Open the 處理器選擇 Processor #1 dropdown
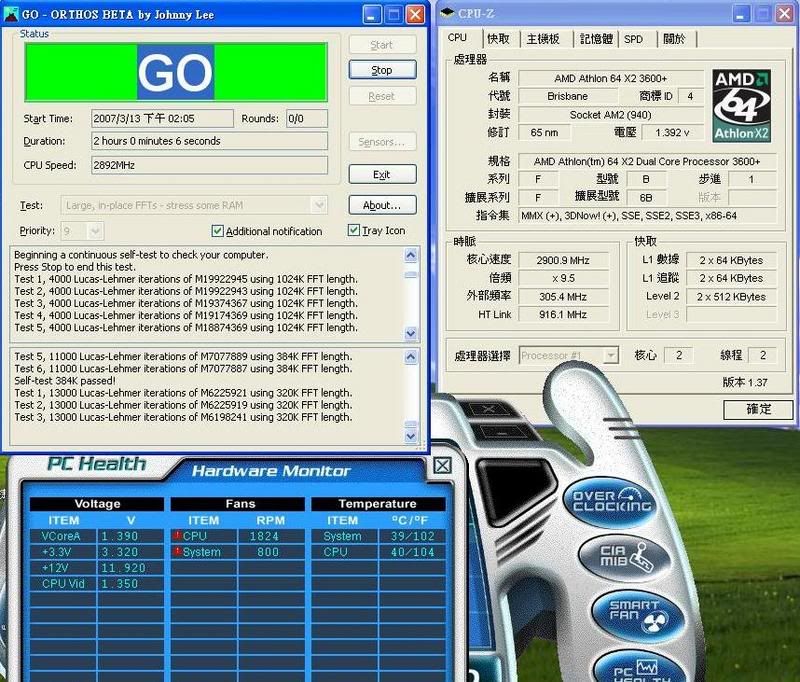This screenshot has height=682, width=800. click(x=610, y=355)
